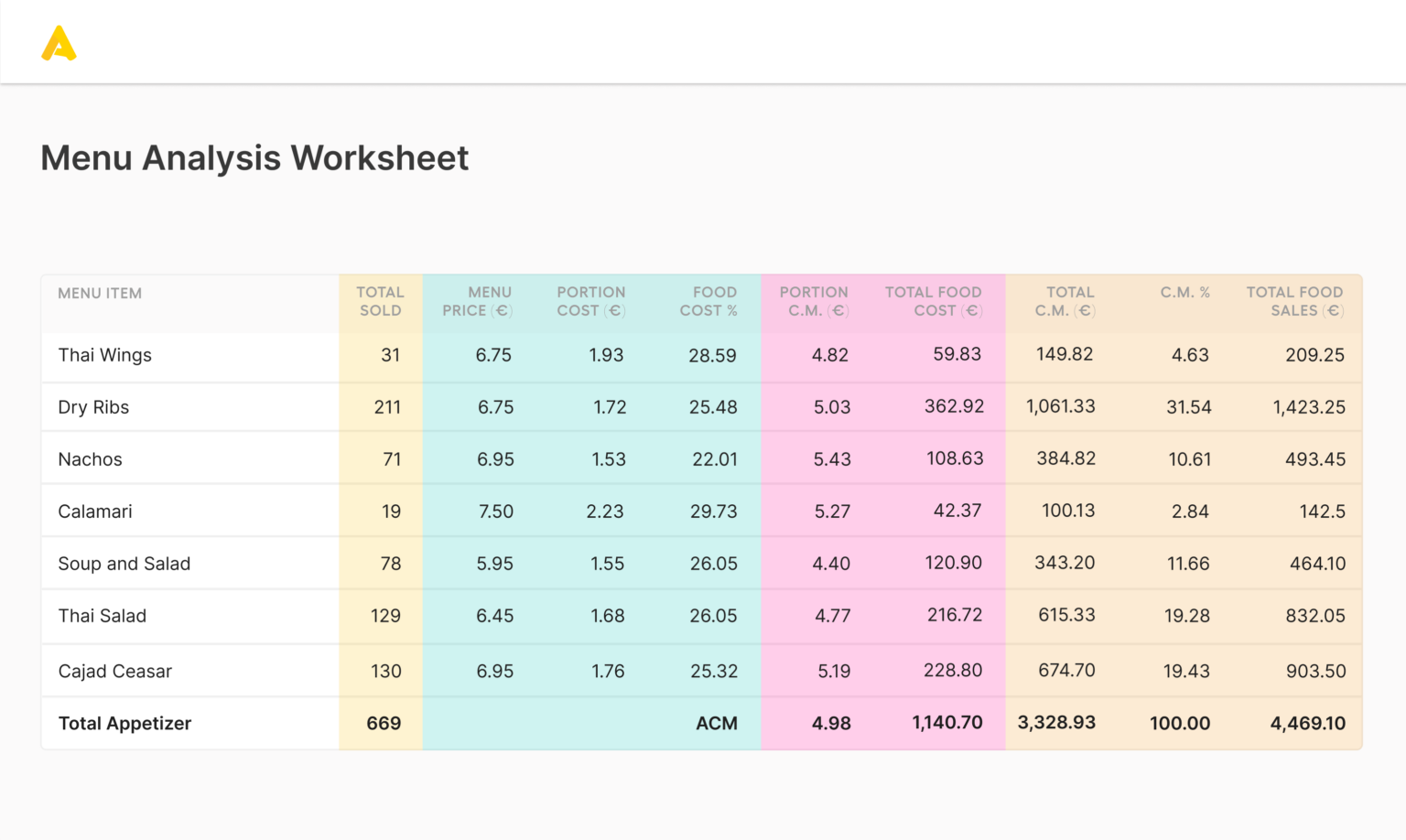Click the PORTION C.M. (€) header
The width and height of the screenshot is (1406, 840).
(813, 302)
